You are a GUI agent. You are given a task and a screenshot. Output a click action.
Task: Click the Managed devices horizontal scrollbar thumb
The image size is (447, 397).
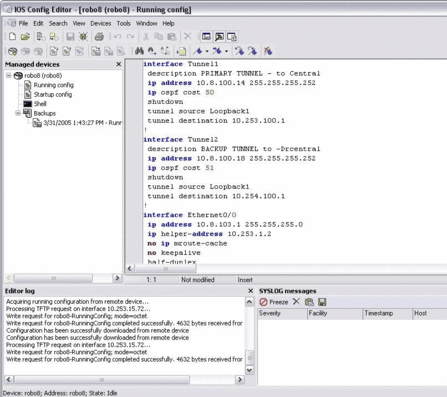[x=53, y=278]
